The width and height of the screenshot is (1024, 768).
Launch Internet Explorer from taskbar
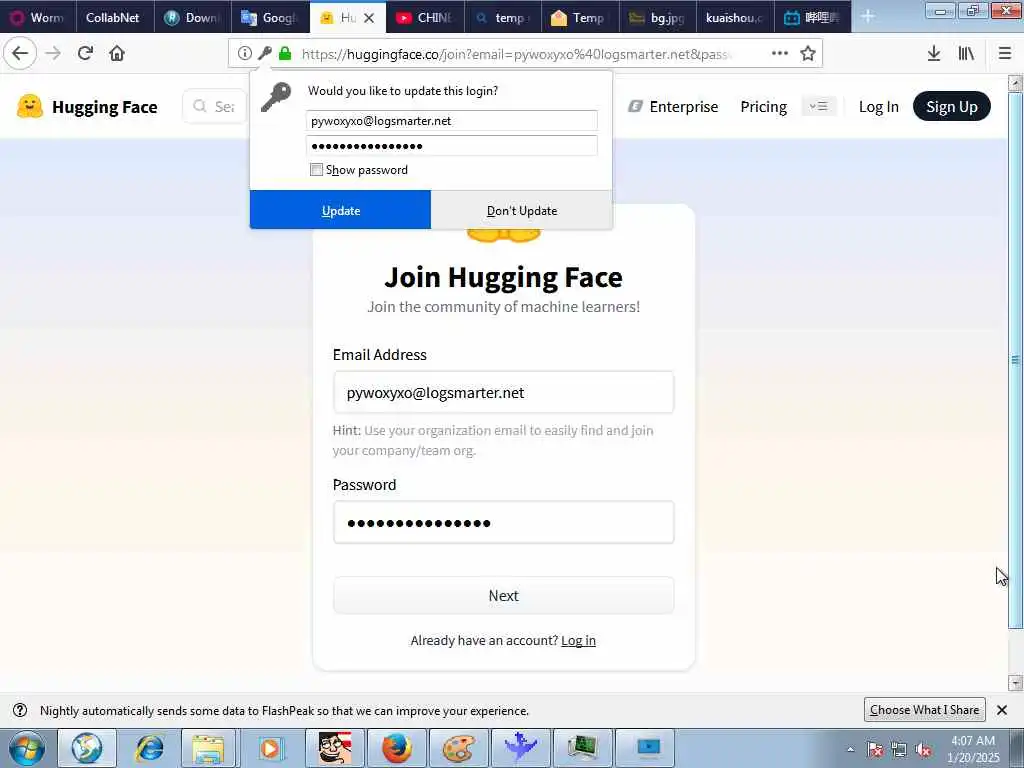[x=150, y=748]
